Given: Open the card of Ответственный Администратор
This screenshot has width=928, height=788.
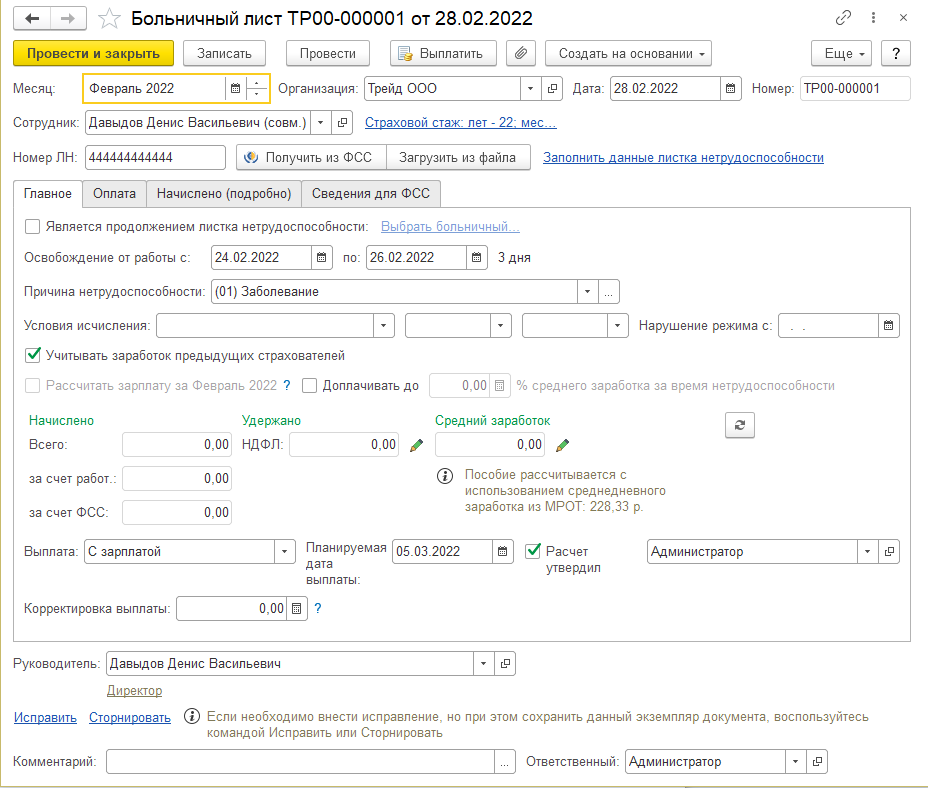Looking at the screenshot, I should click(817, 761).
